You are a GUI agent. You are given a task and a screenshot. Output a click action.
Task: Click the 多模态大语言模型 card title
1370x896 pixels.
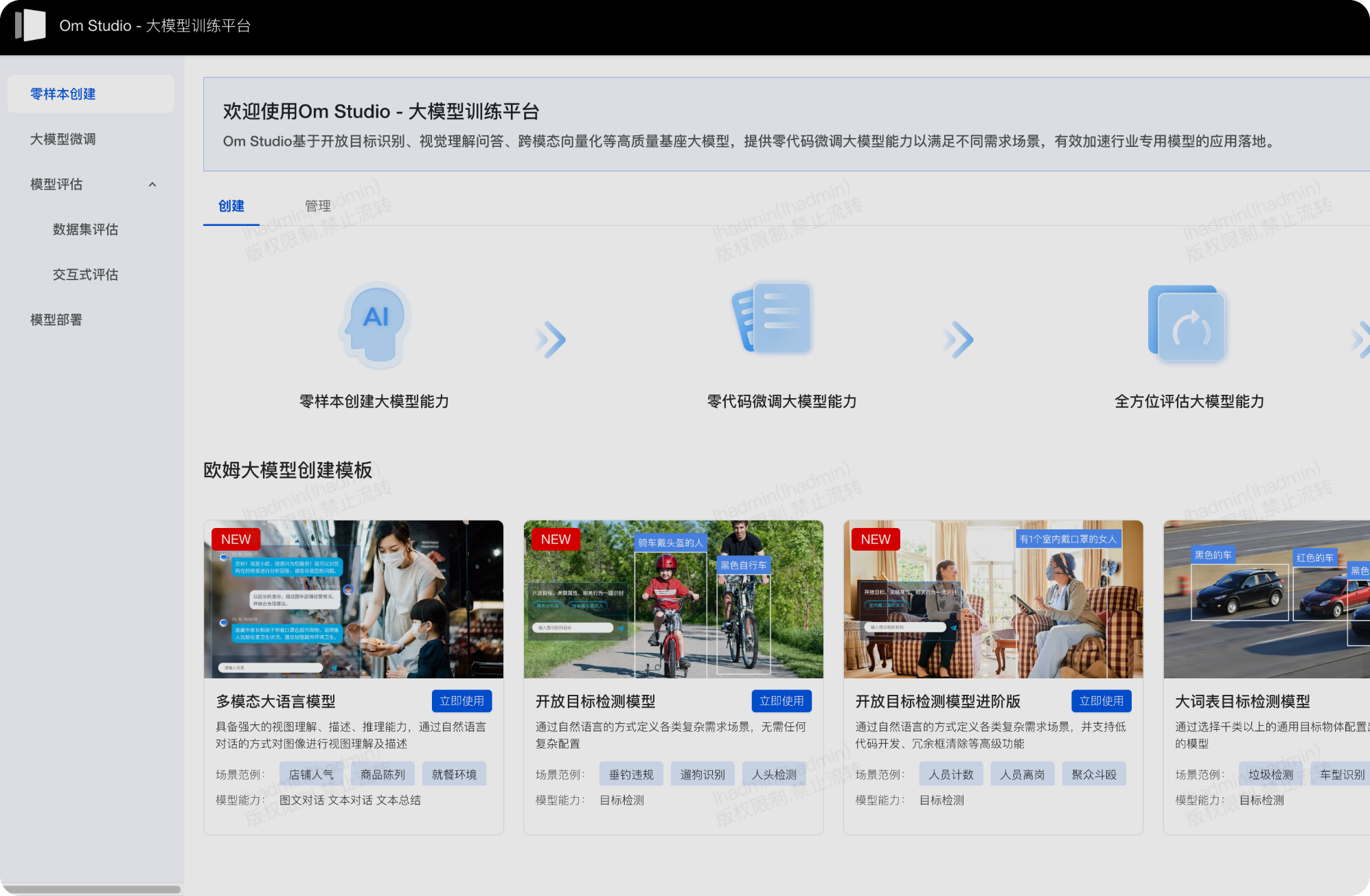[276, 701]
